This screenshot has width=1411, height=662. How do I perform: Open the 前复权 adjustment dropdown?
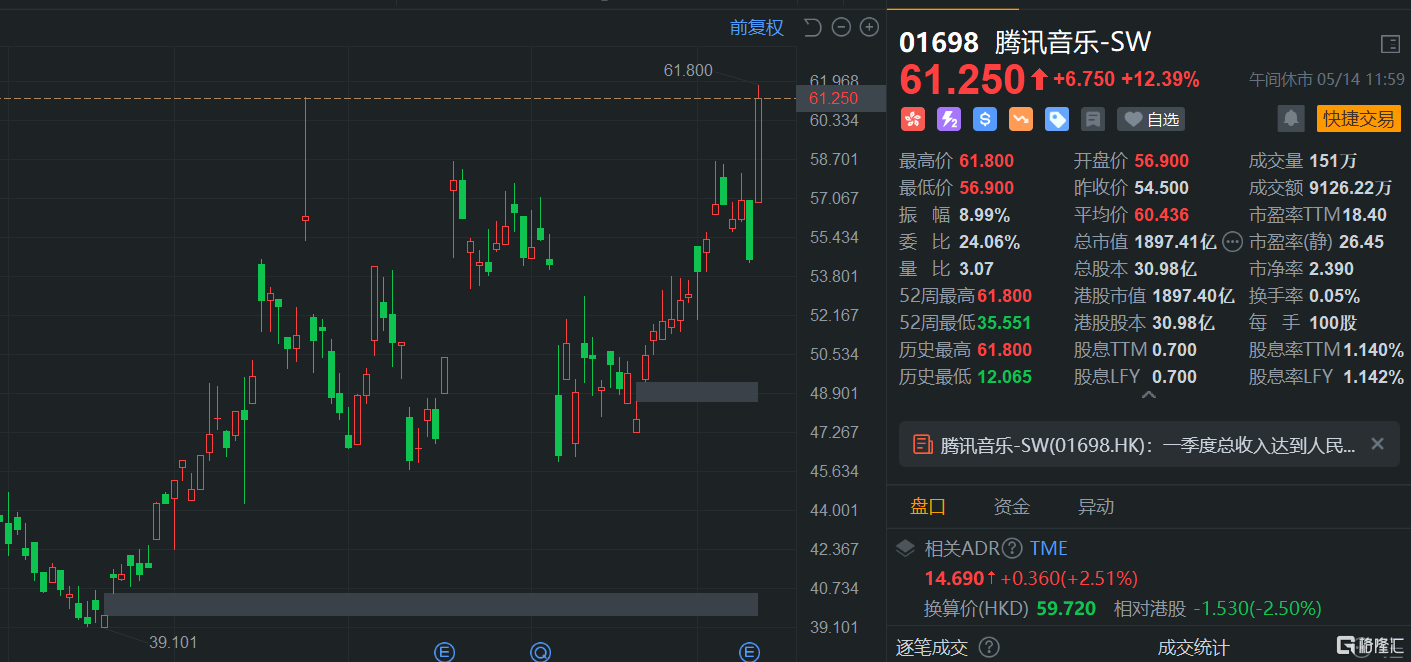coord(757,28)
